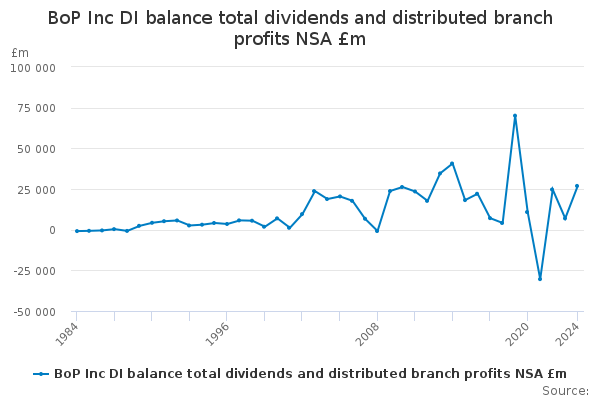Click the chart title text
Viewport: 600px width, 400px height.
pos(300,28)
